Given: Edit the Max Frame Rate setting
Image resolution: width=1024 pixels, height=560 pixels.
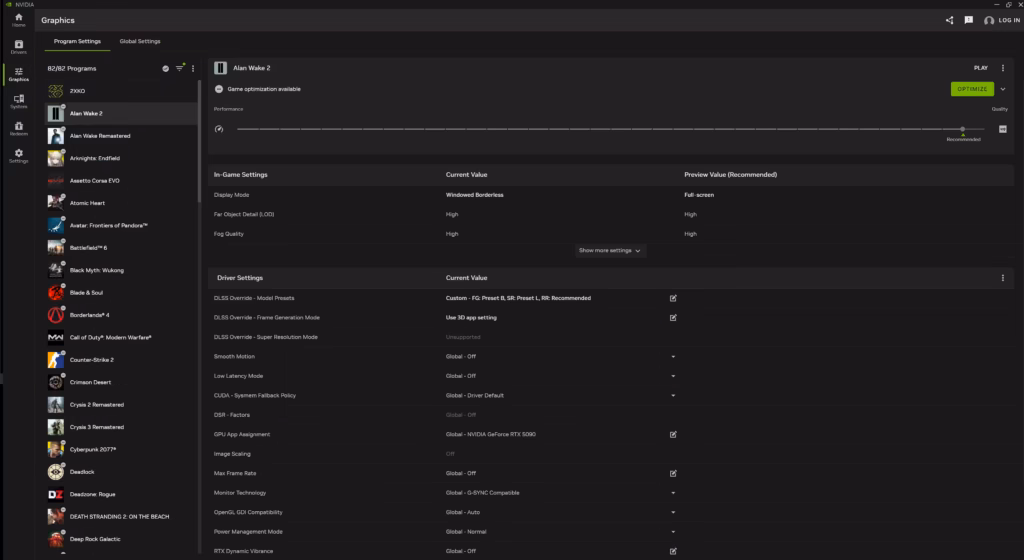Looking at the screenshot, I should tap(673, 474).
